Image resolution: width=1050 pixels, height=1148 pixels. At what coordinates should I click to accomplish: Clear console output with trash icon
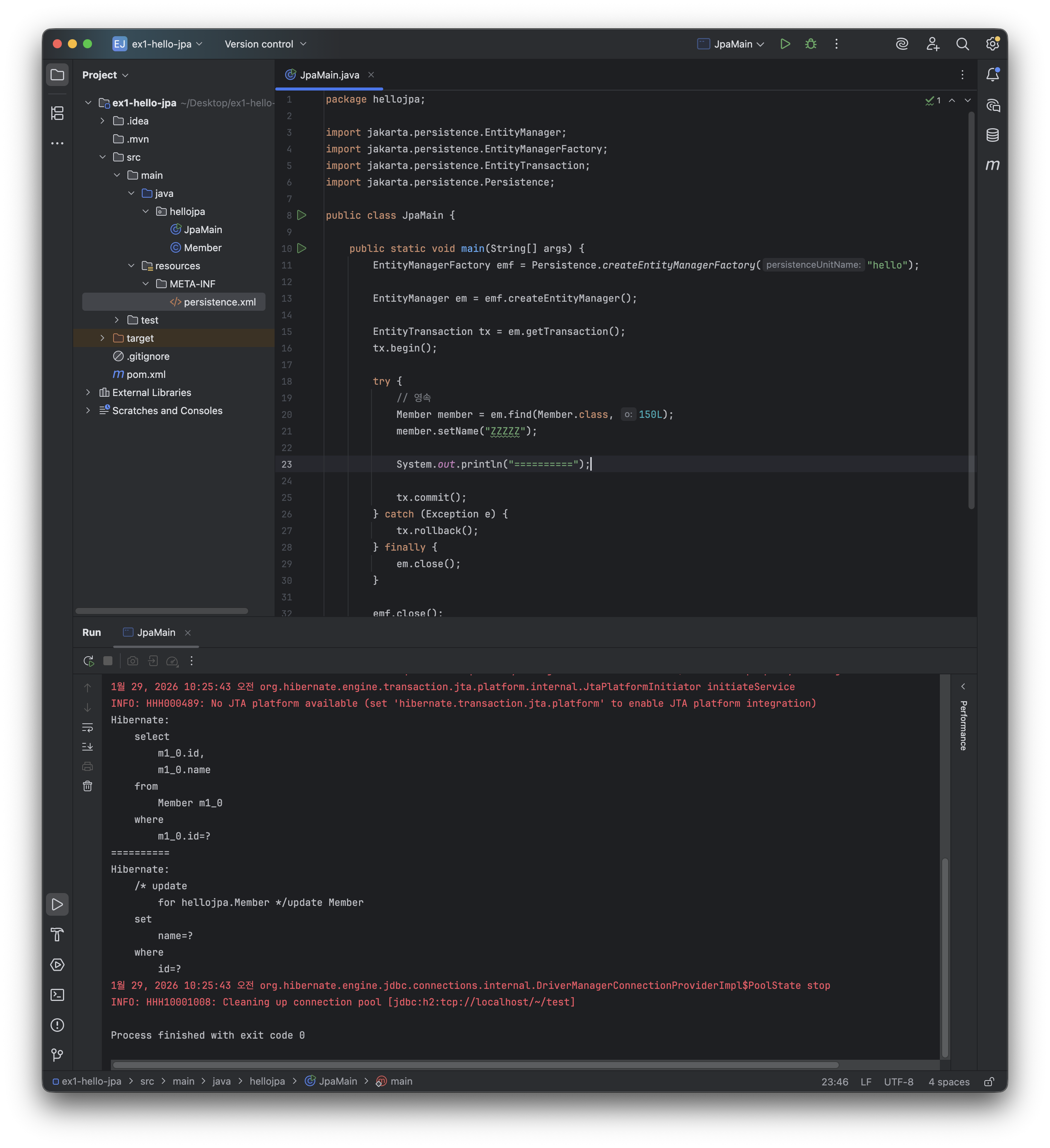coord(87,786)
